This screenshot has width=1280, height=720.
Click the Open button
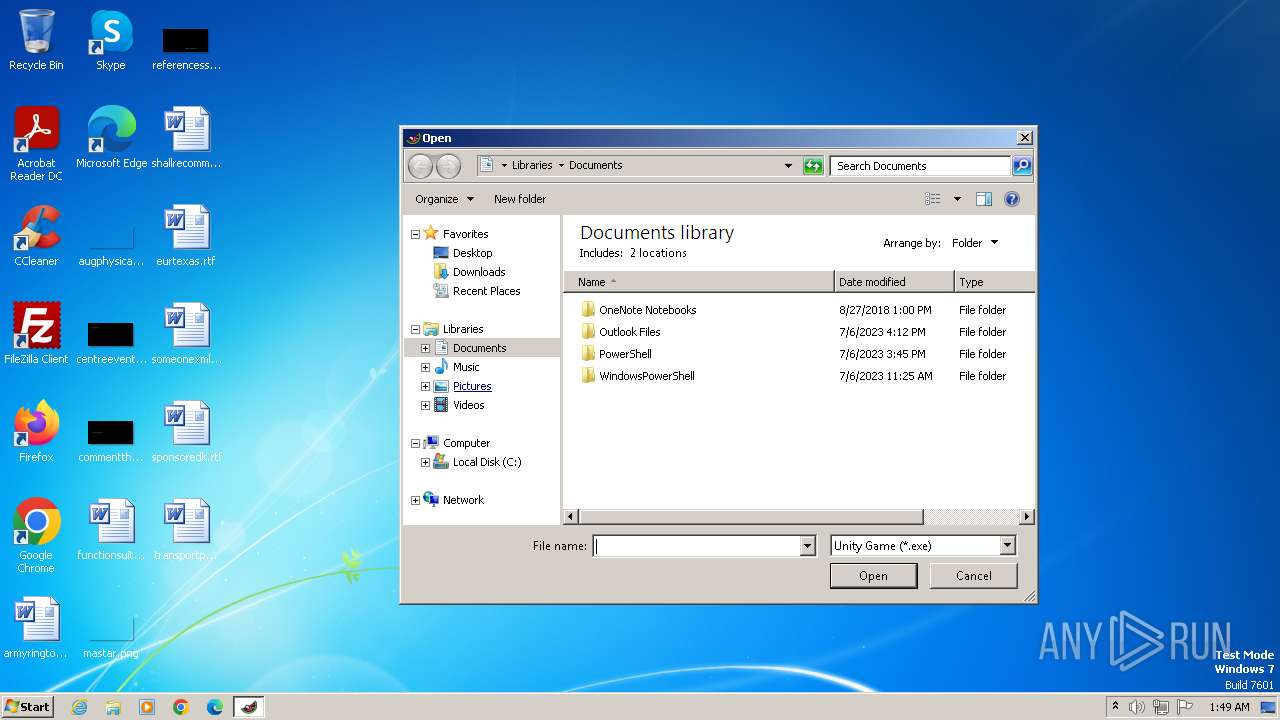point(873,576)
